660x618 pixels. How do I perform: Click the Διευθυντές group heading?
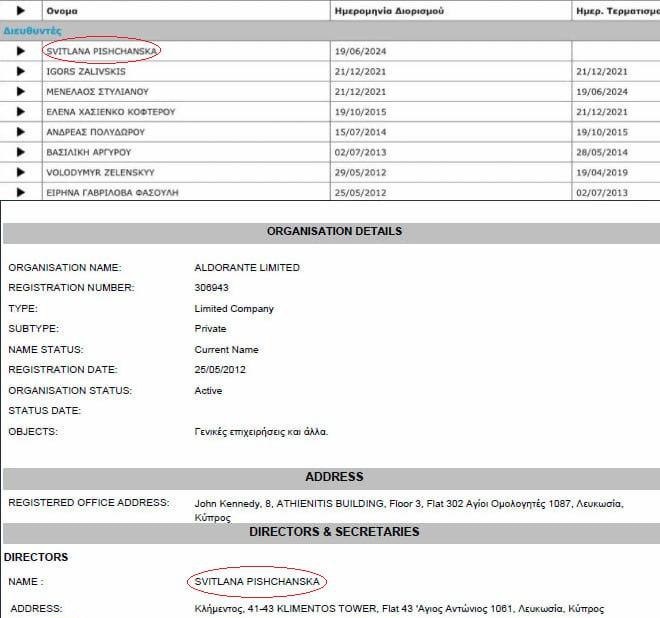click(x=33, y=31)
